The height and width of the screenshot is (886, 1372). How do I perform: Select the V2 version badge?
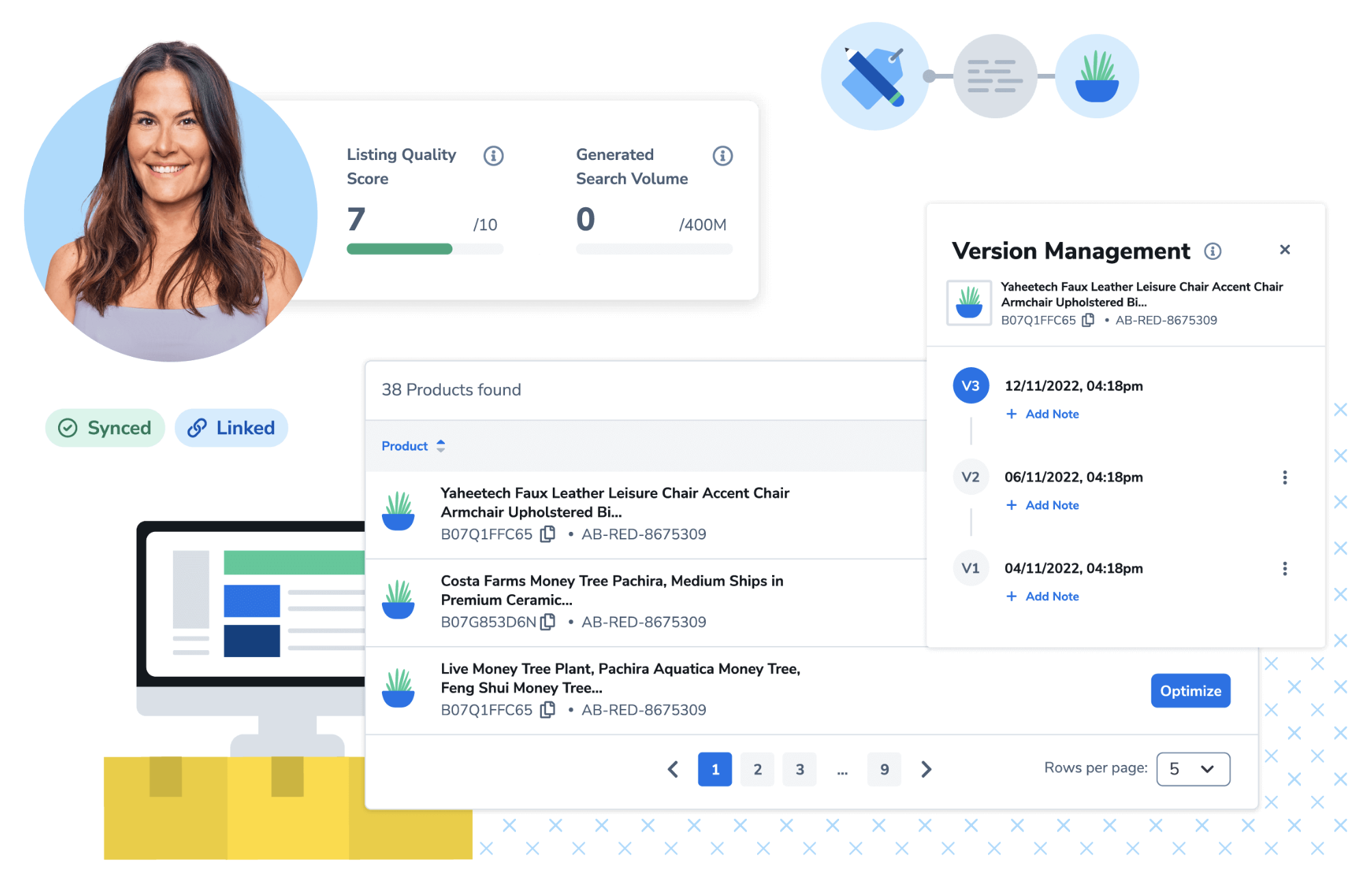pyautogui.click(x=970, y=477)
